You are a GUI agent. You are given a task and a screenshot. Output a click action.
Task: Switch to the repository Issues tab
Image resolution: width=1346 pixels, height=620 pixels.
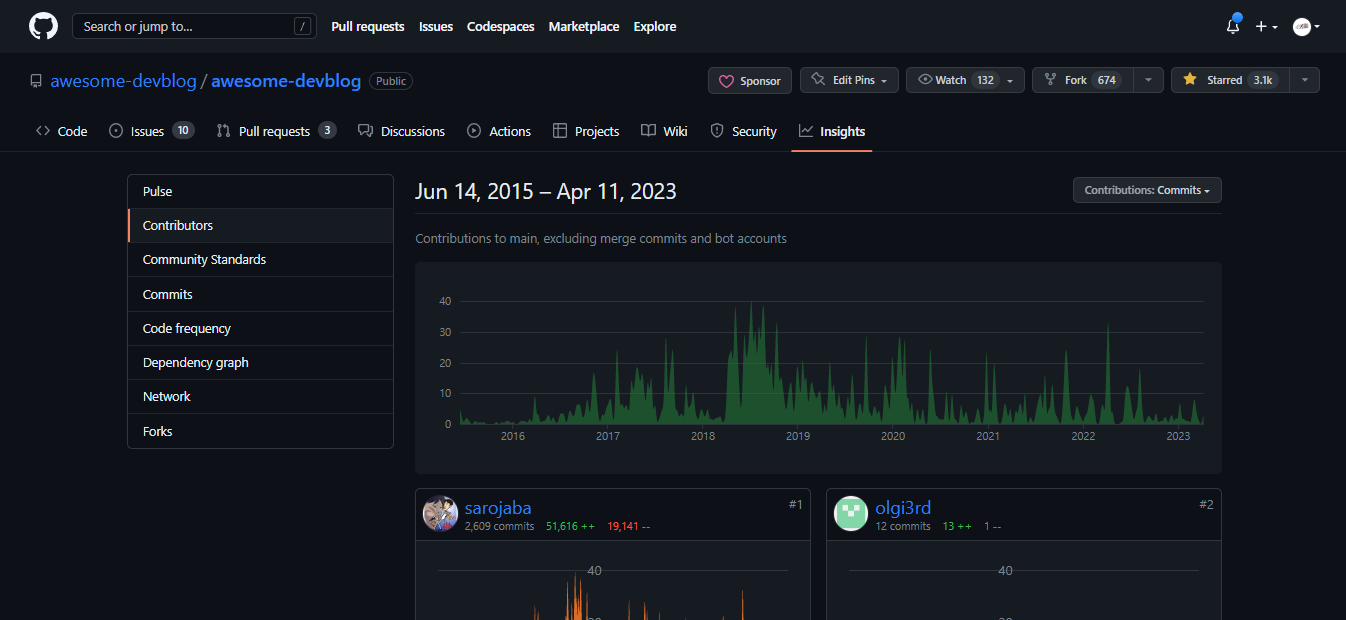click(151, 131)
